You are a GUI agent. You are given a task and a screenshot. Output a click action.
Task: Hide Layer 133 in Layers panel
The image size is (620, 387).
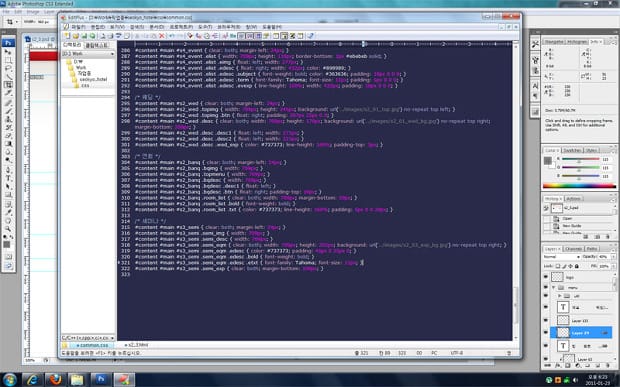tap(546, 321)
